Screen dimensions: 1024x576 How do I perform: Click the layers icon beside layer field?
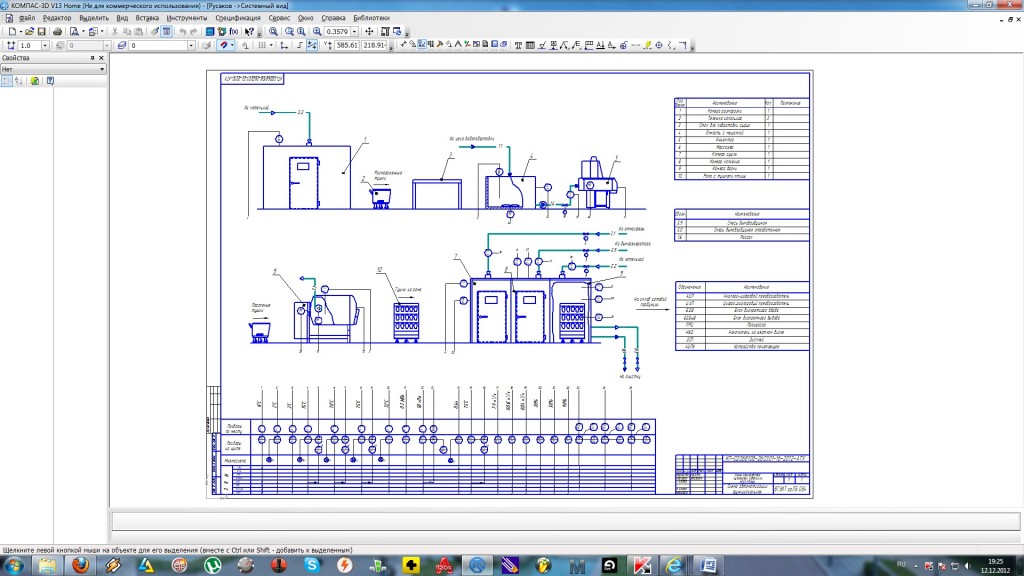(x=121, y=45)
